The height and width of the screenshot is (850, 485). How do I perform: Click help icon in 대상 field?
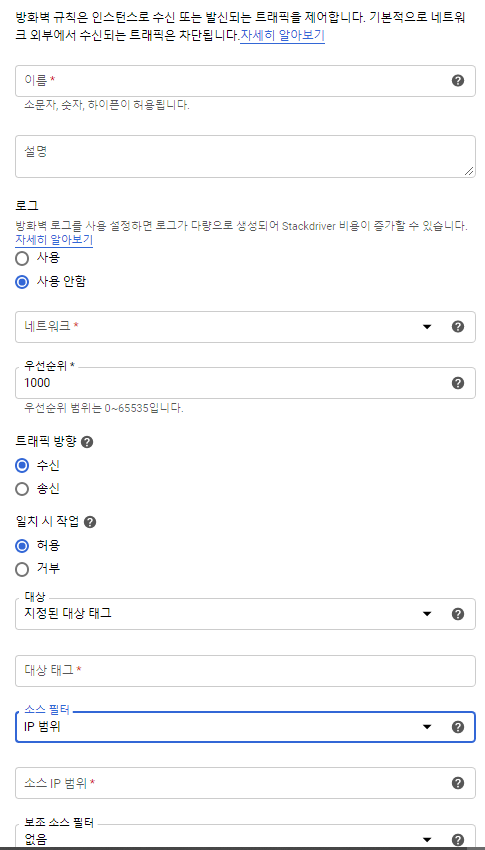[458, 614]
